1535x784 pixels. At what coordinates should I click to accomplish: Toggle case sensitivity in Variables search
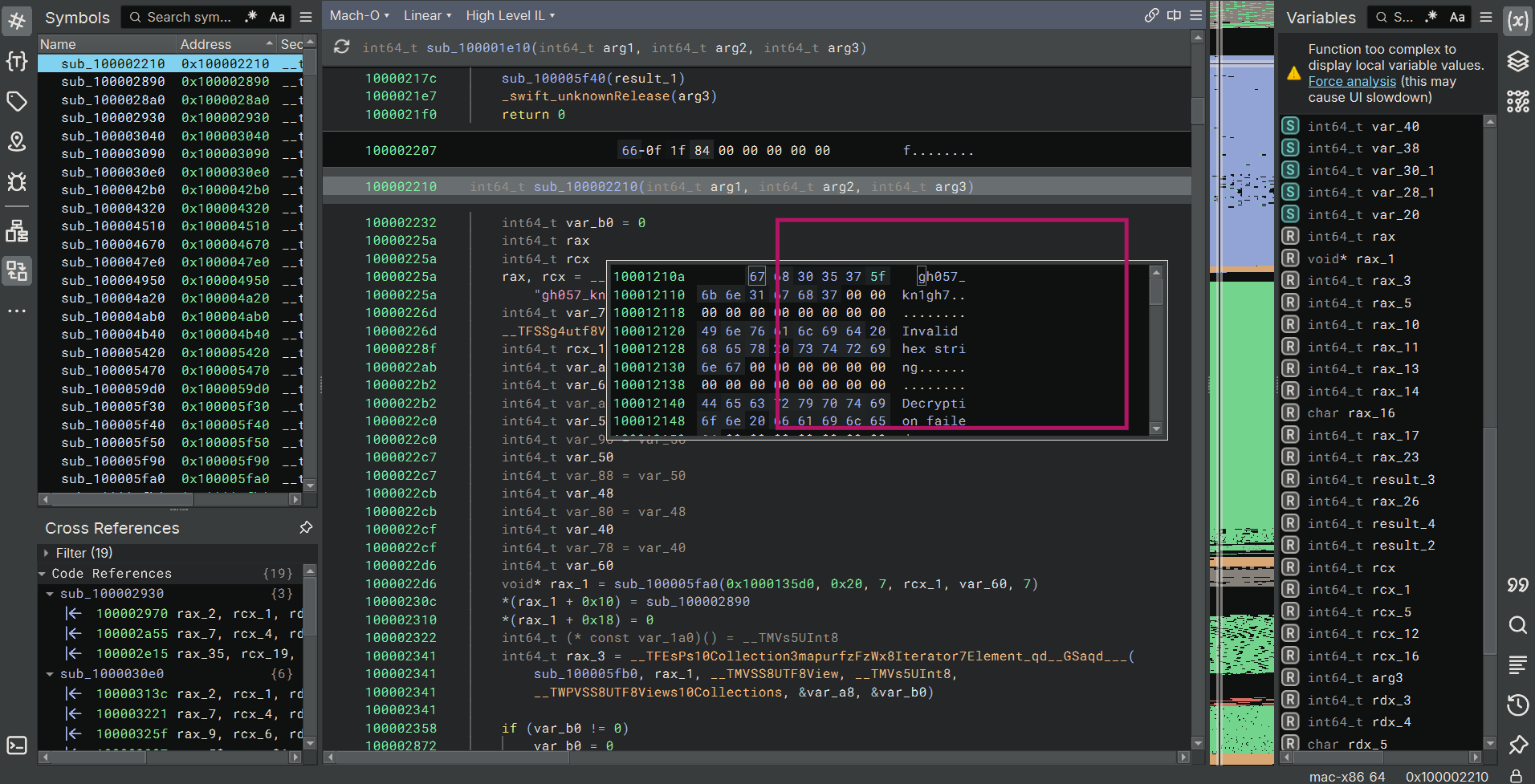point(1457,17)
